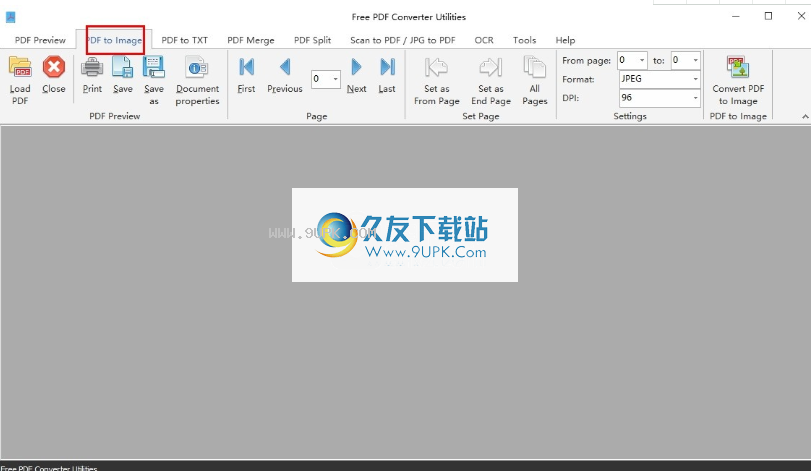Switch to the PDF to TXT tab
This screenshot has width=811, height=471.
click(185, 40)
